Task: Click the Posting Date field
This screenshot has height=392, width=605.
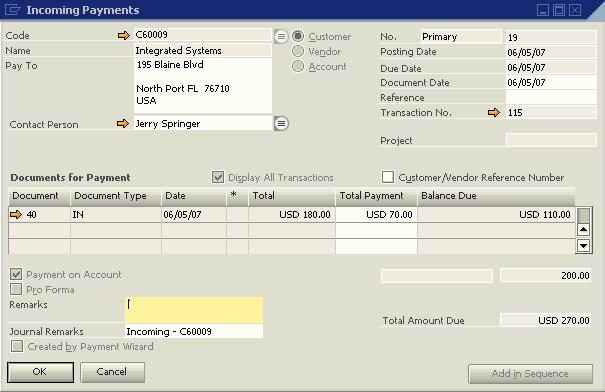Action: (x=551, y=52)
